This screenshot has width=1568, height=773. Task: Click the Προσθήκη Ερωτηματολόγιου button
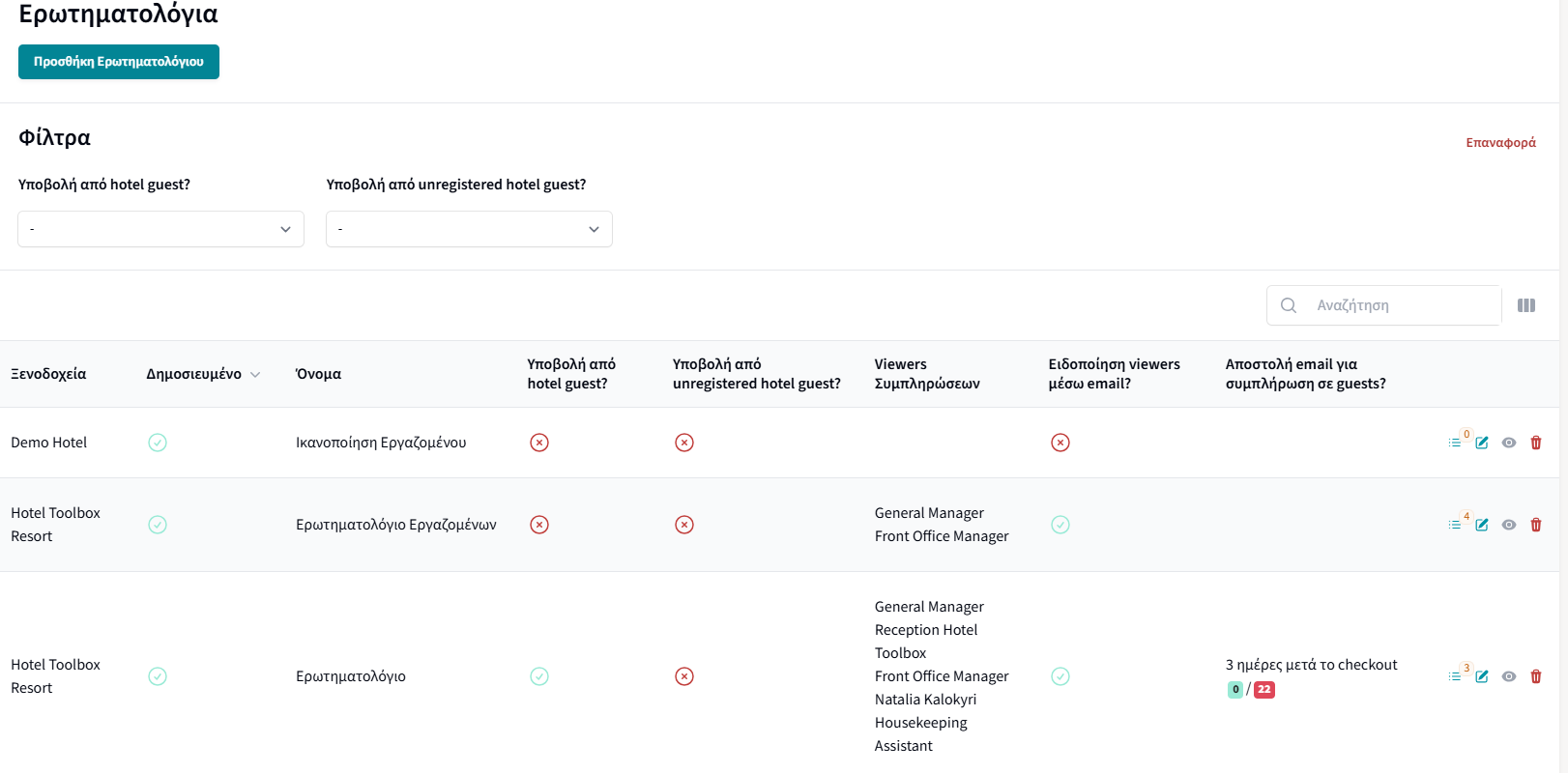[119, 62]
